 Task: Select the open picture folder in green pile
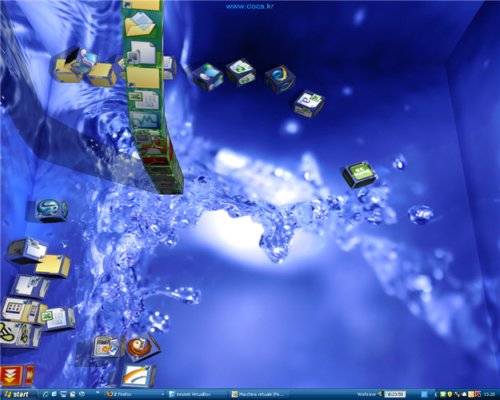click(141, 25)
